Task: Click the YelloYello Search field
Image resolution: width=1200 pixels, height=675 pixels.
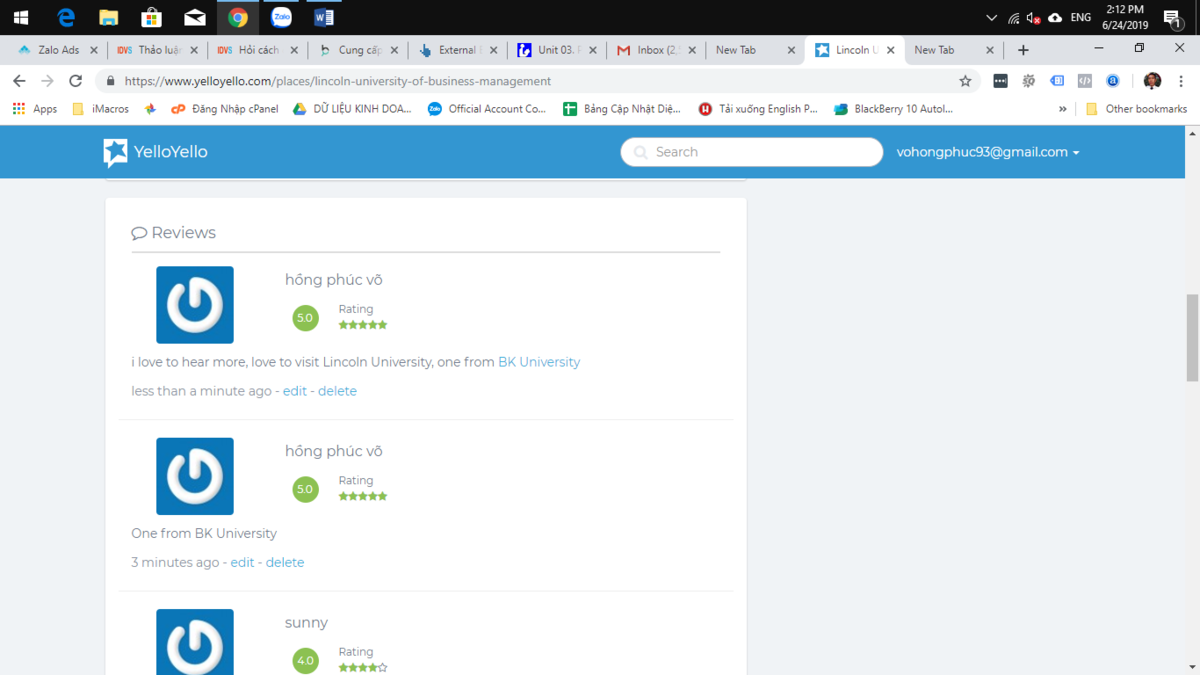Action: click(x=752, y=152)
